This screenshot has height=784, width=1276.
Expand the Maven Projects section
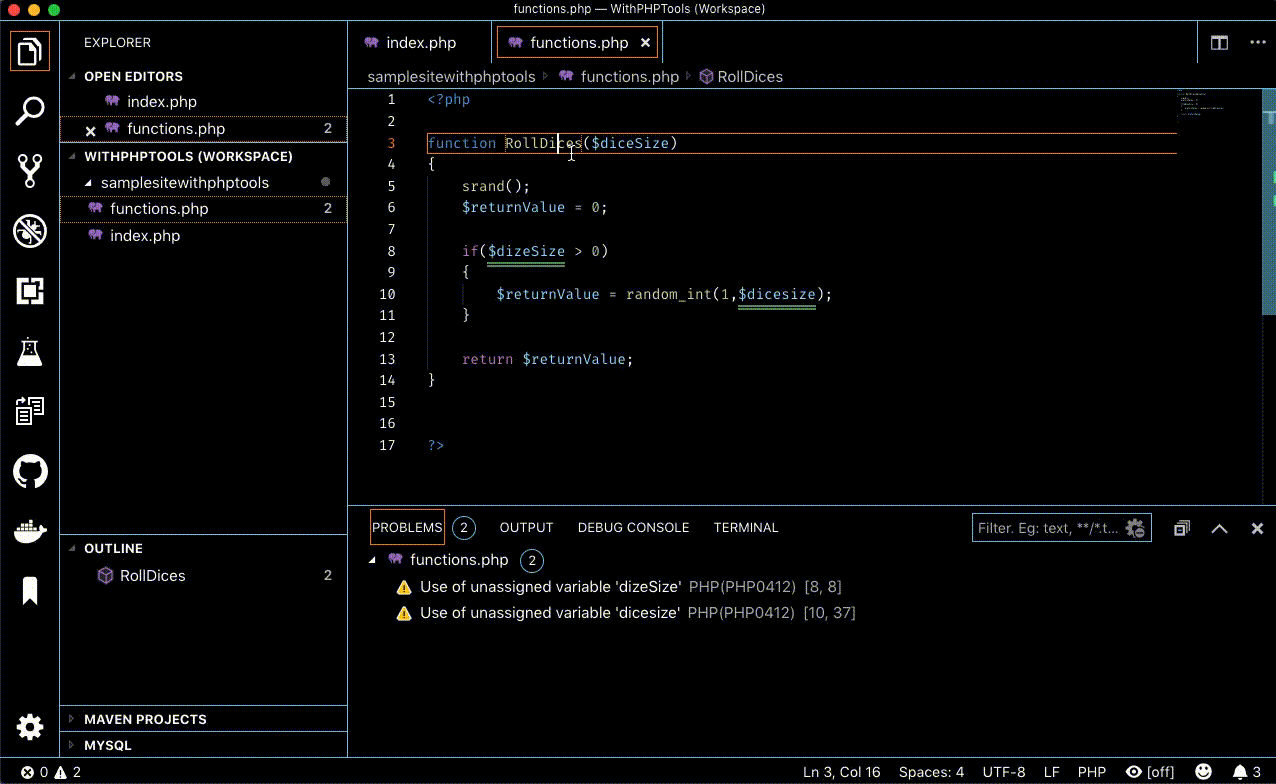pyautogui.click(x=72, y=719)
